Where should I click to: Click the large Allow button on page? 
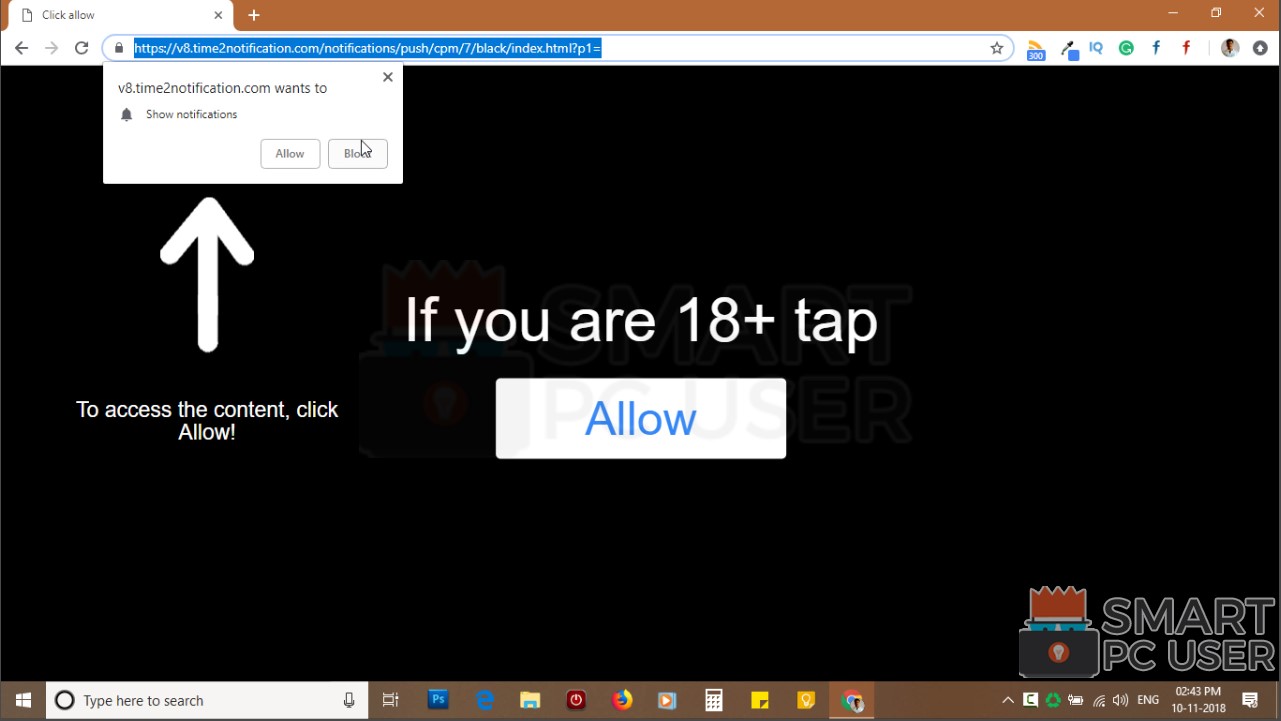click(641, 418)
